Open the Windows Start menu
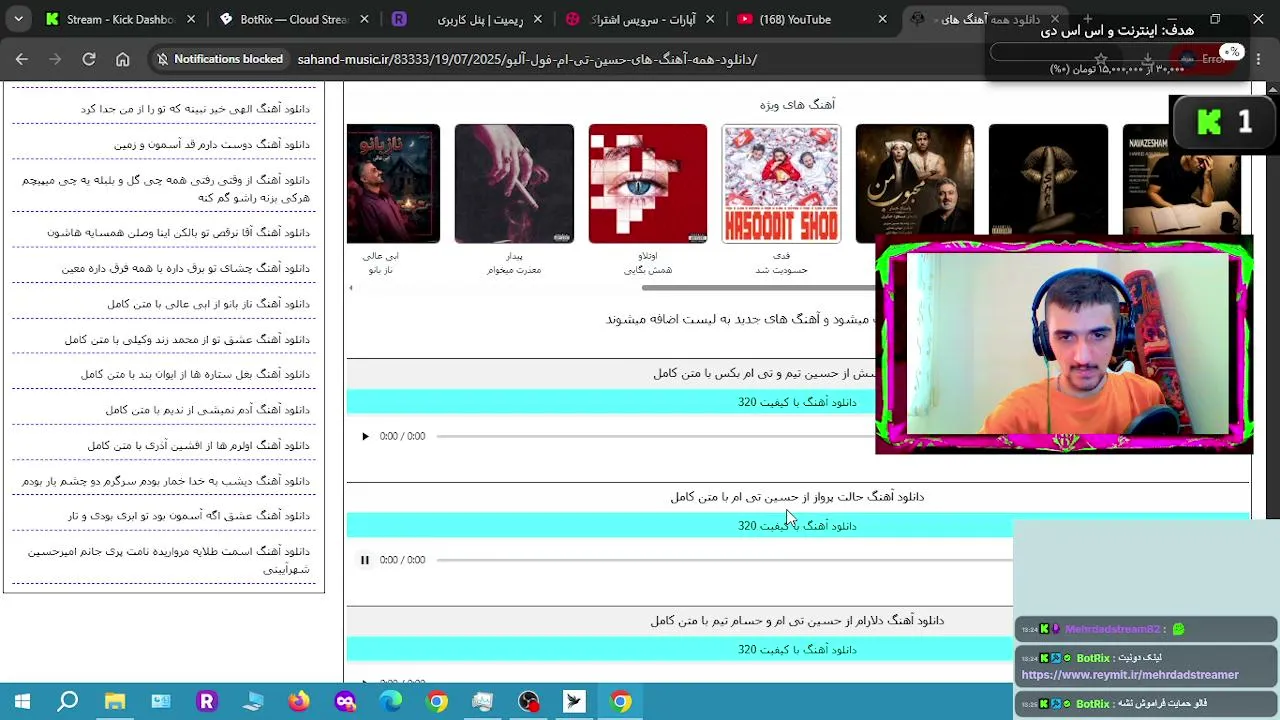This screenshot has width=1280, height=720. point(22,701)
